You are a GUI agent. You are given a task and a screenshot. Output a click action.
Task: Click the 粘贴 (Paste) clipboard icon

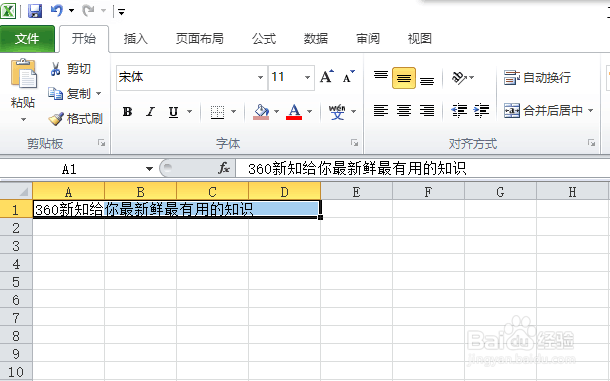tap(23, 73)
